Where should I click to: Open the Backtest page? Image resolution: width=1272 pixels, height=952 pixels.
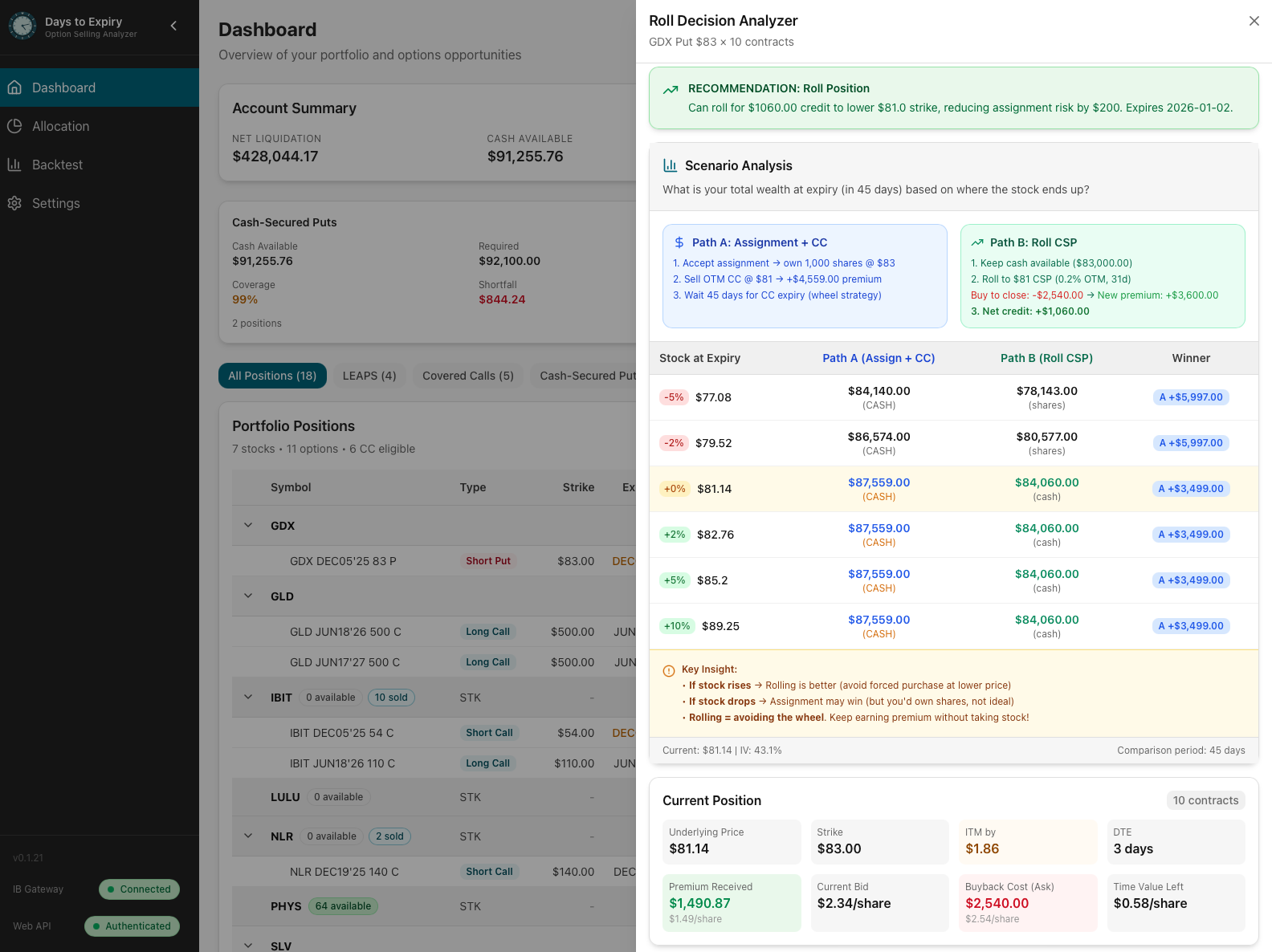[100, 165]
